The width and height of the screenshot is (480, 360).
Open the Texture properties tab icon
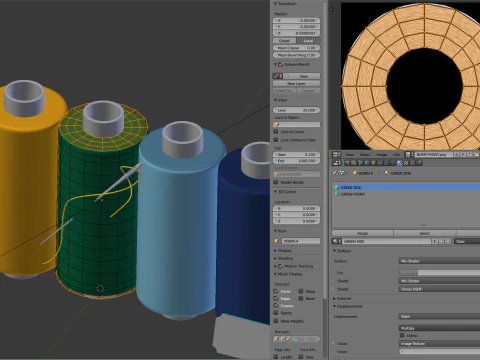406,163
